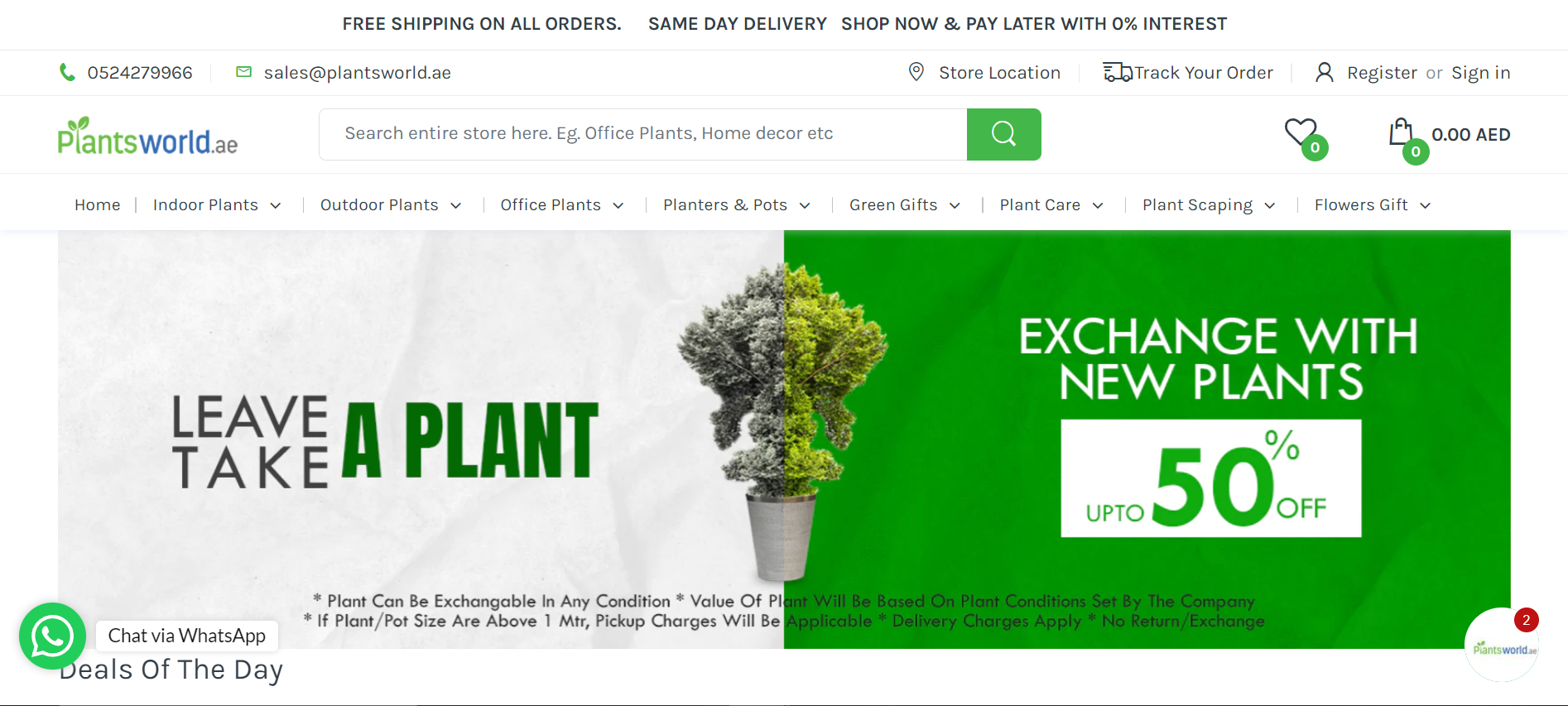
Task: Click the Store Location pin icon
Action: 916,72
